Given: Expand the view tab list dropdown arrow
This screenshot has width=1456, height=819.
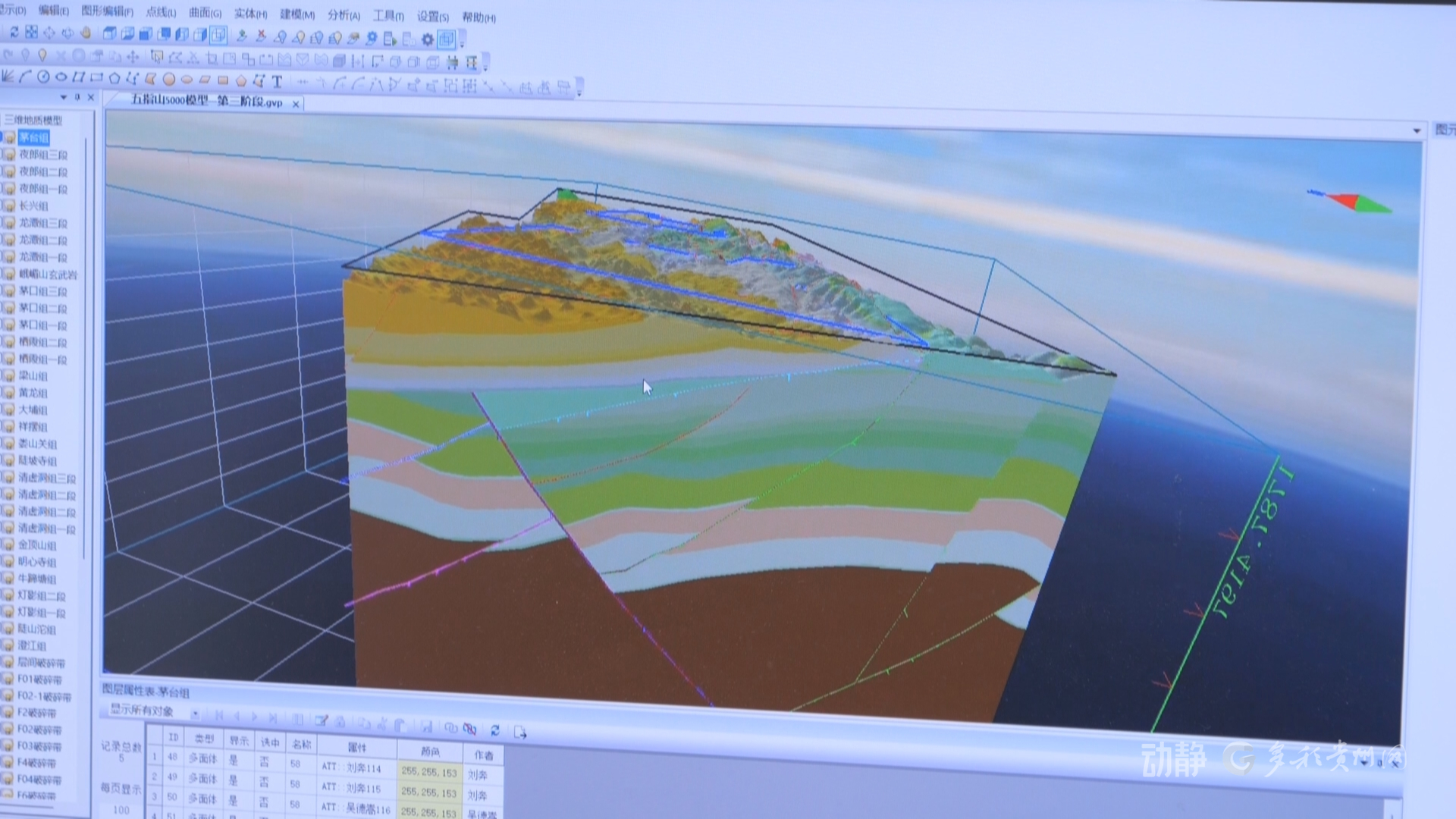Looking at the screenshot, I should (x=1417, y=131).
